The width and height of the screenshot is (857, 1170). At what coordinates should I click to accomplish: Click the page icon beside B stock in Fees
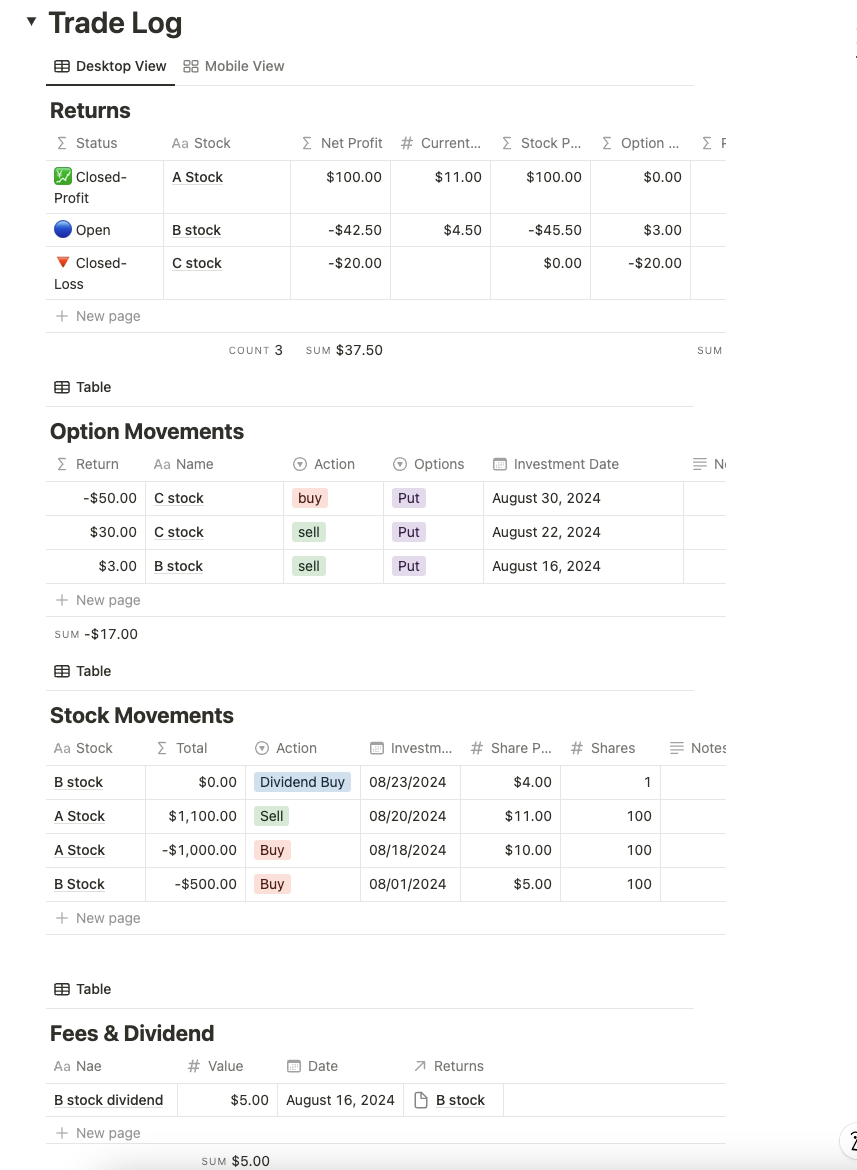coord(422,1100)
